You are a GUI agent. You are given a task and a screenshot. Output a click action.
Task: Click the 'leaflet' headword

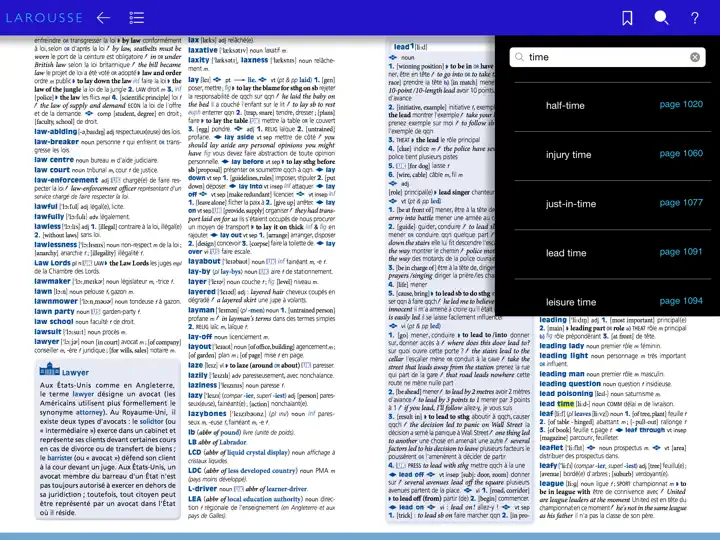[551, 448]
